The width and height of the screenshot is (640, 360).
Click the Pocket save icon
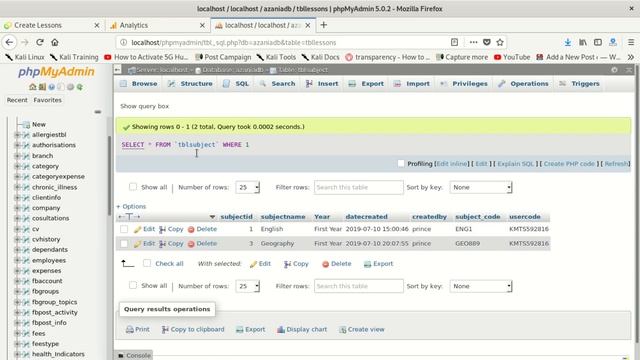[487, 42]
